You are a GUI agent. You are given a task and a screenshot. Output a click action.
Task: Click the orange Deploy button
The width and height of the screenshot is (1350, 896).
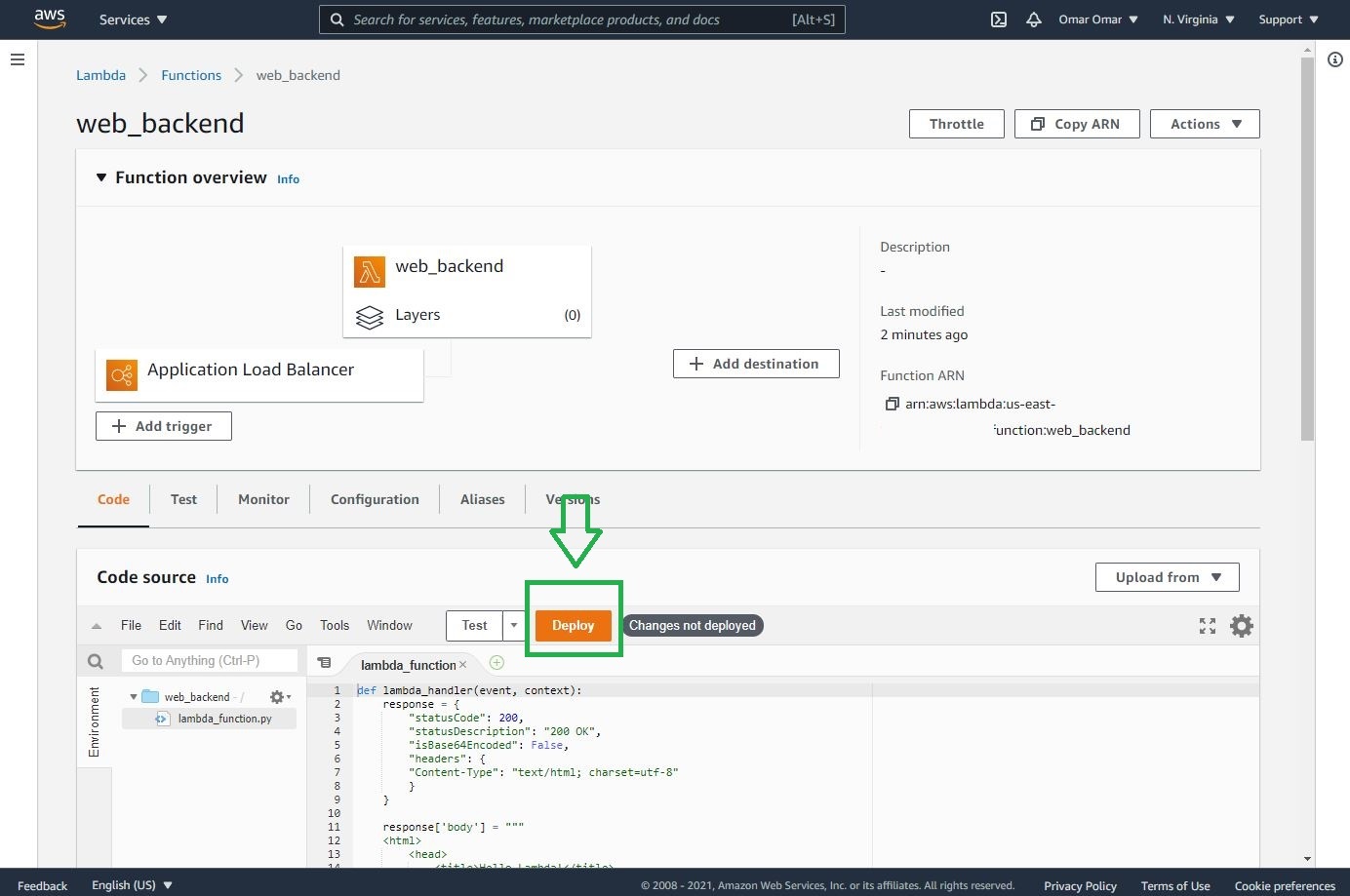pyautogui.click(x=574, y=626)
